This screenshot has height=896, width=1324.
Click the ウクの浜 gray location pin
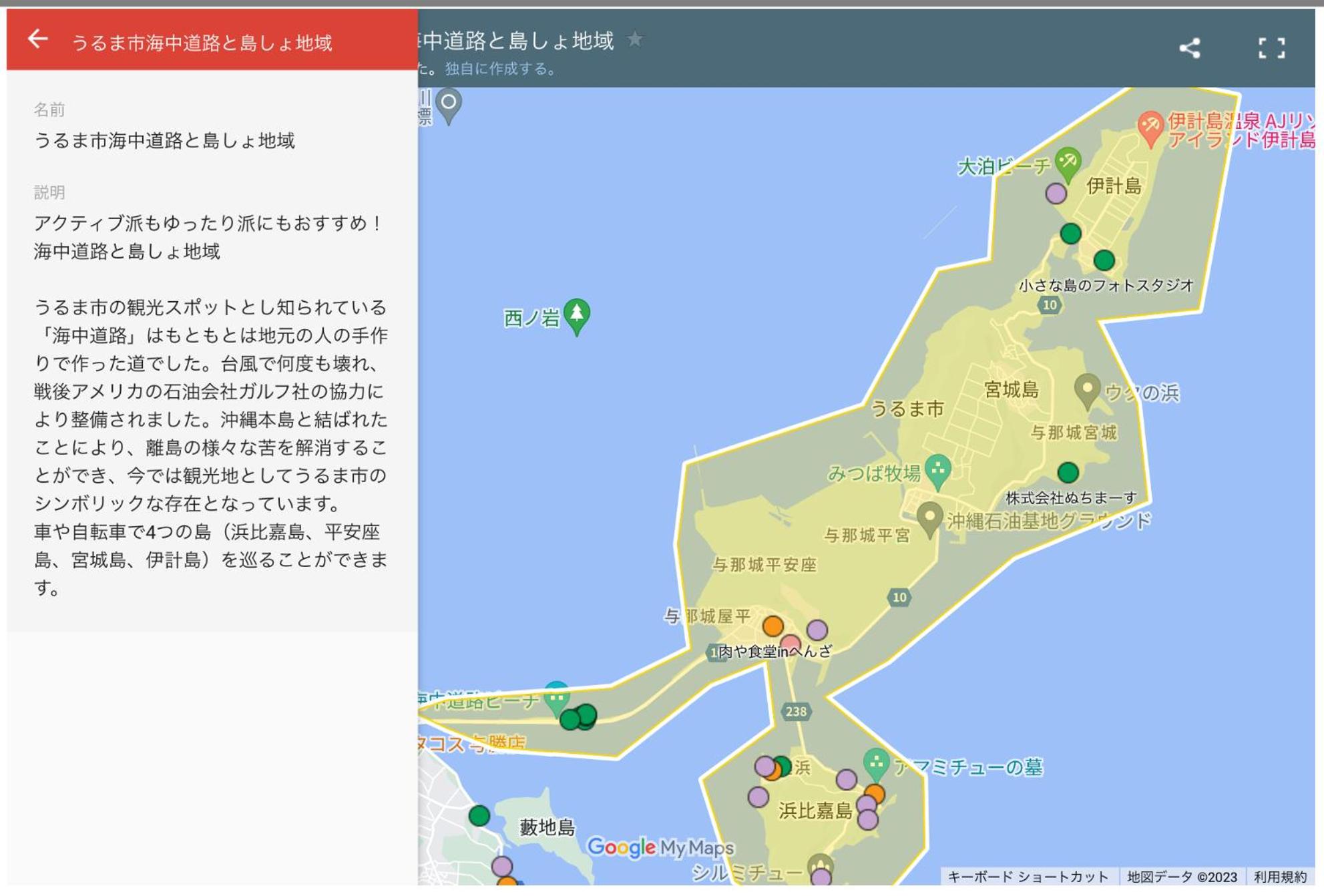click(1087, 391)
